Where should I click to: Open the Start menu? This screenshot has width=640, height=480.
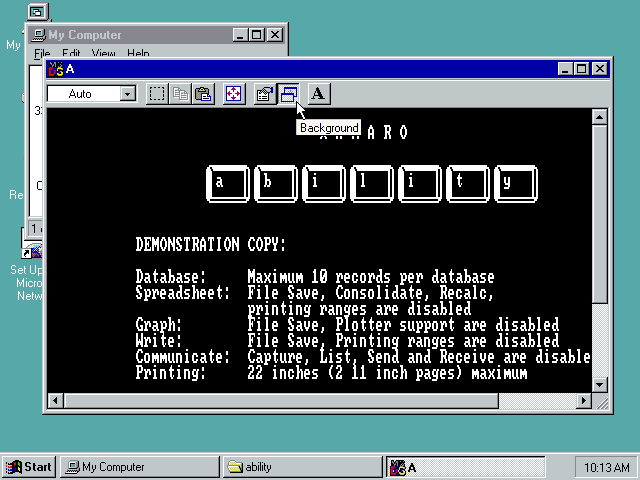pos(29,467)
